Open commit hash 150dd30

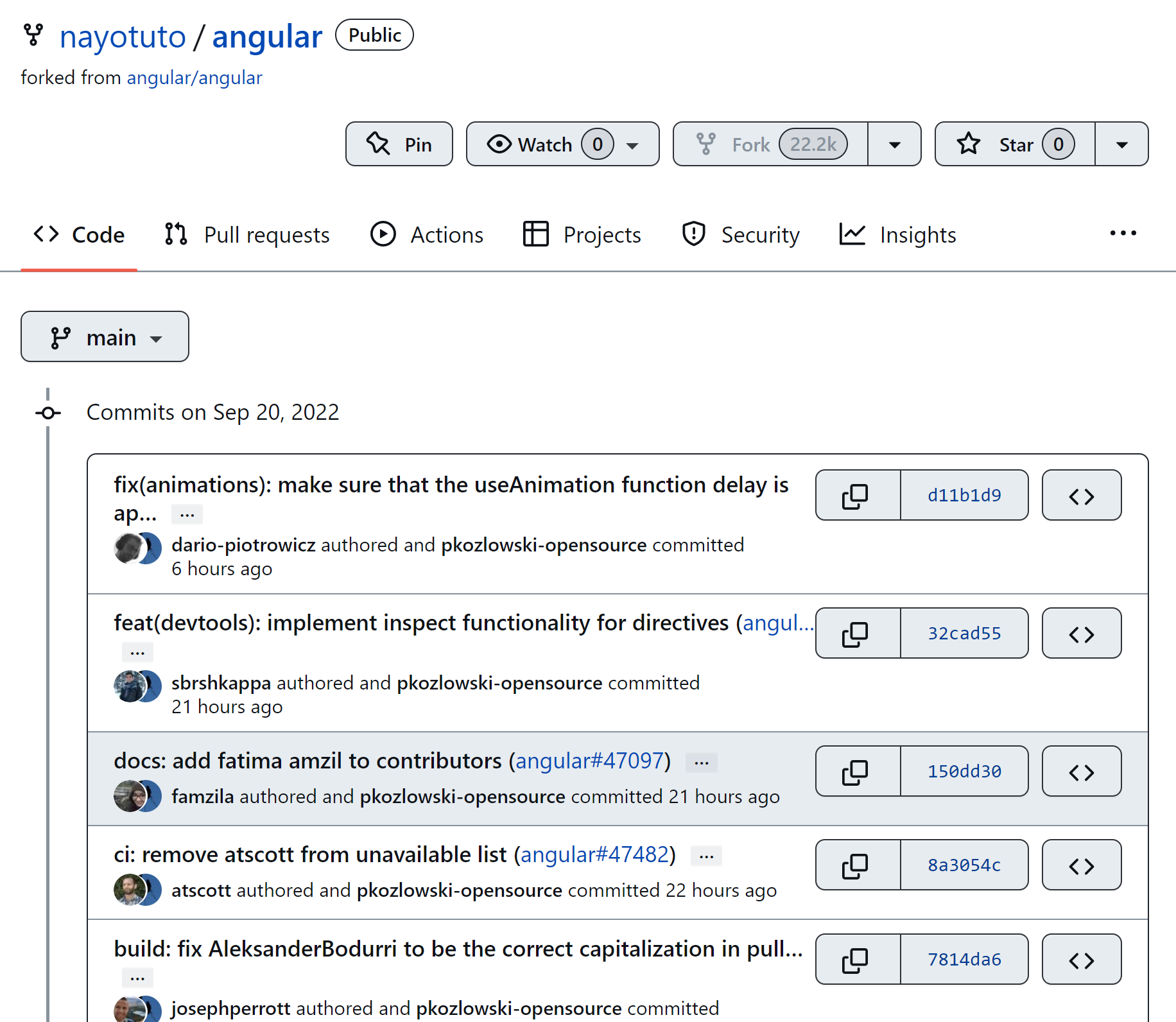964,771
